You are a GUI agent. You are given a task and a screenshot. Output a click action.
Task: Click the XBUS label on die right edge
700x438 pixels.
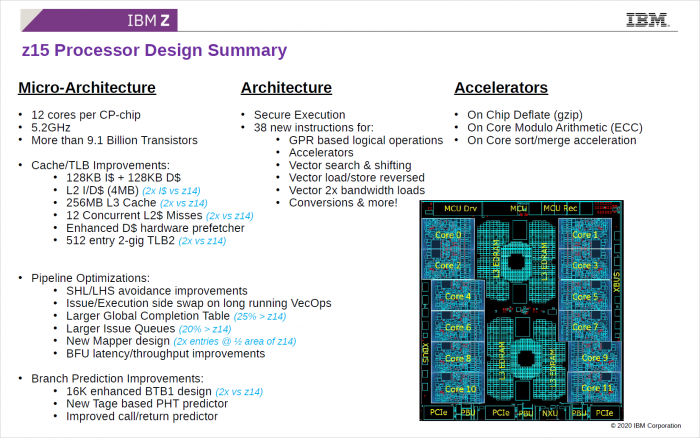coord(617,282)
